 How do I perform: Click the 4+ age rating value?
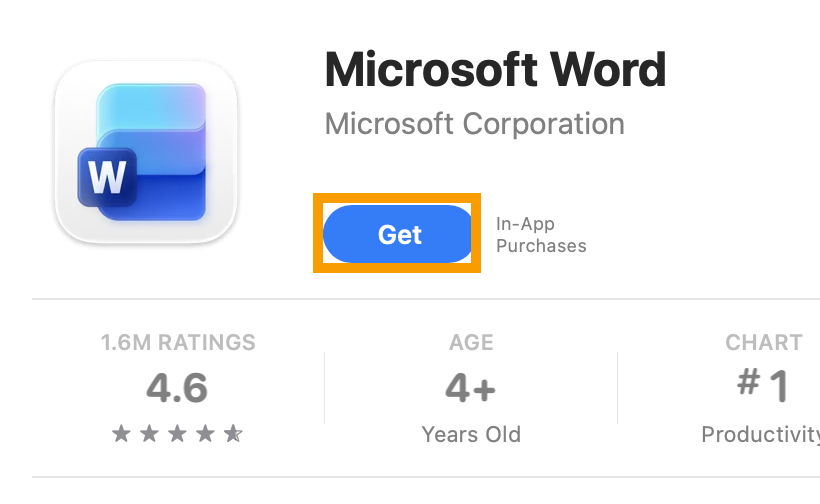(x=470, y=387)
